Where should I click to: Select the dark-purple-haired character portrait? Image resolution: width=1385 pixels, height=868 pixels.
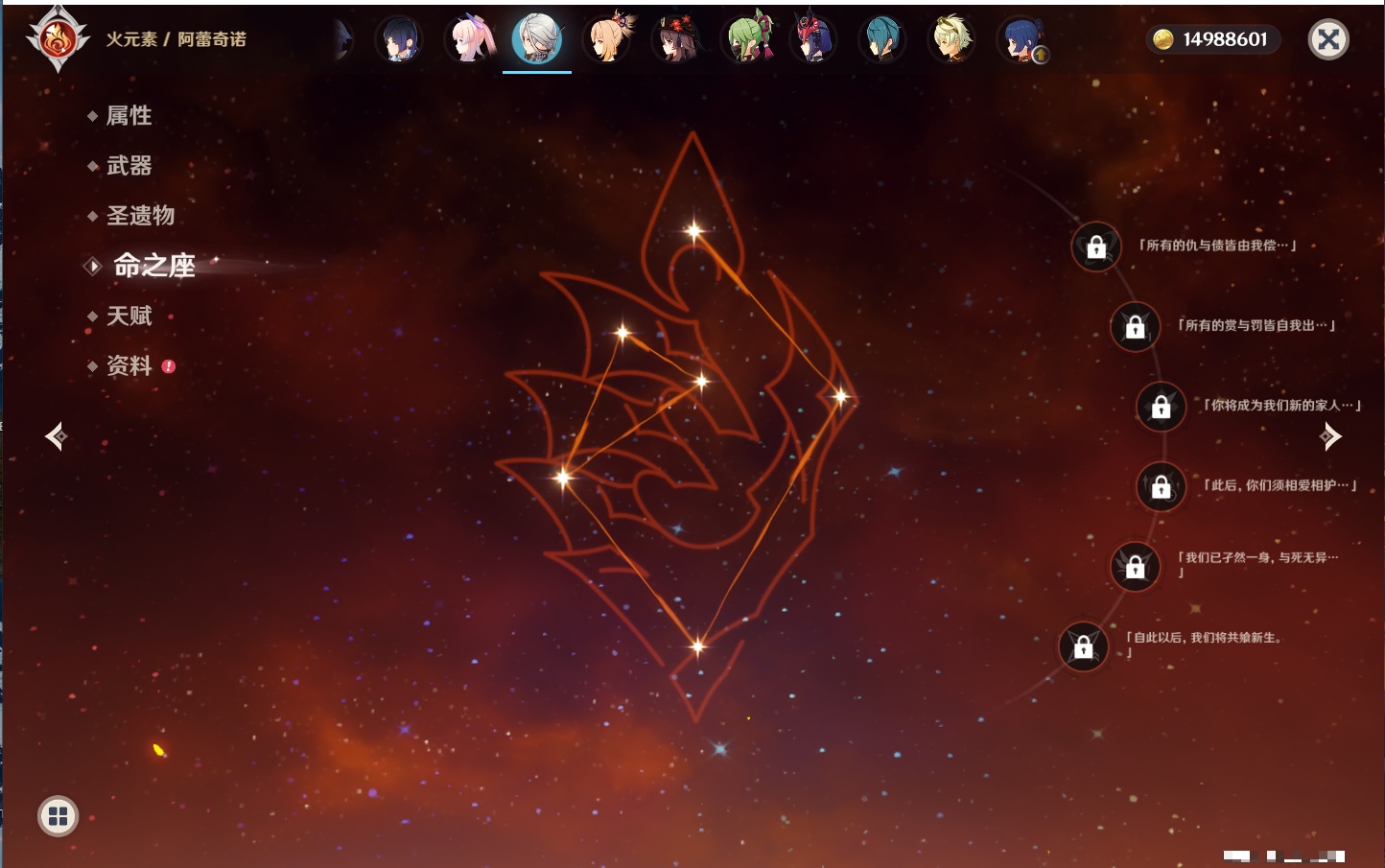[x=398, y=39]
